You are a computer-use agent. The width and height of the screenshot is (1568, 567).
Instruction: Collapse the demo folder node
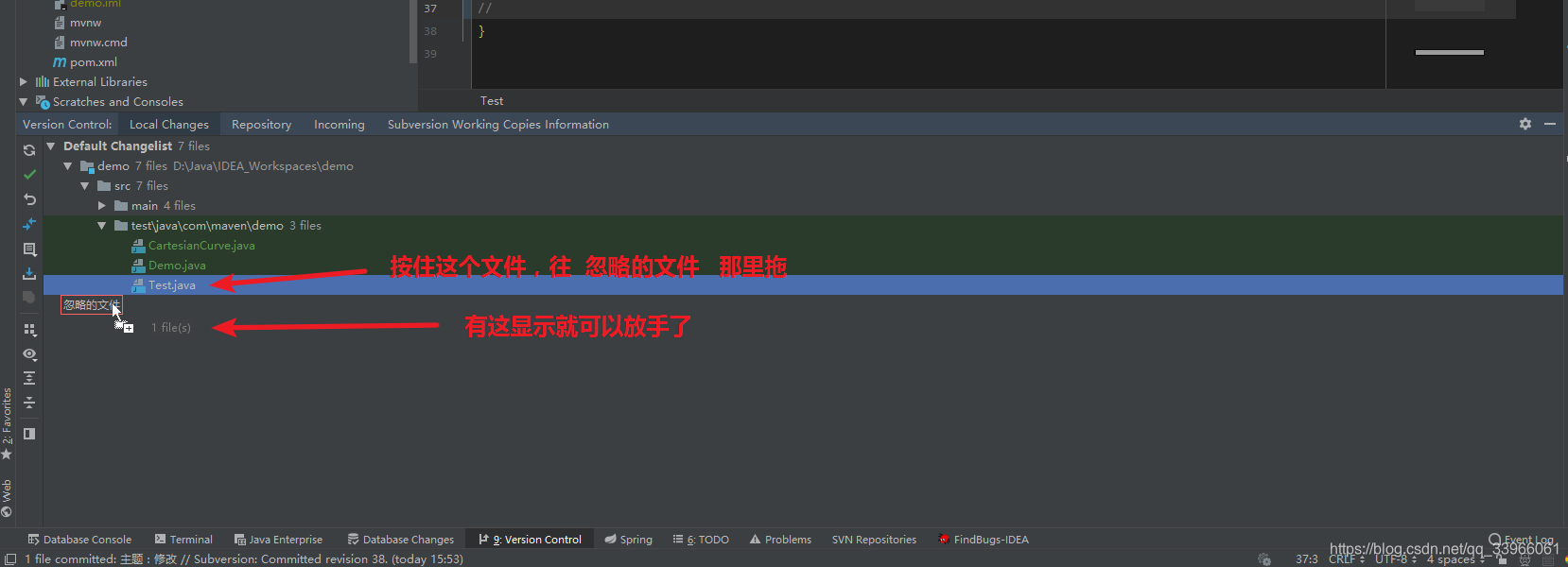click(68, 166)
